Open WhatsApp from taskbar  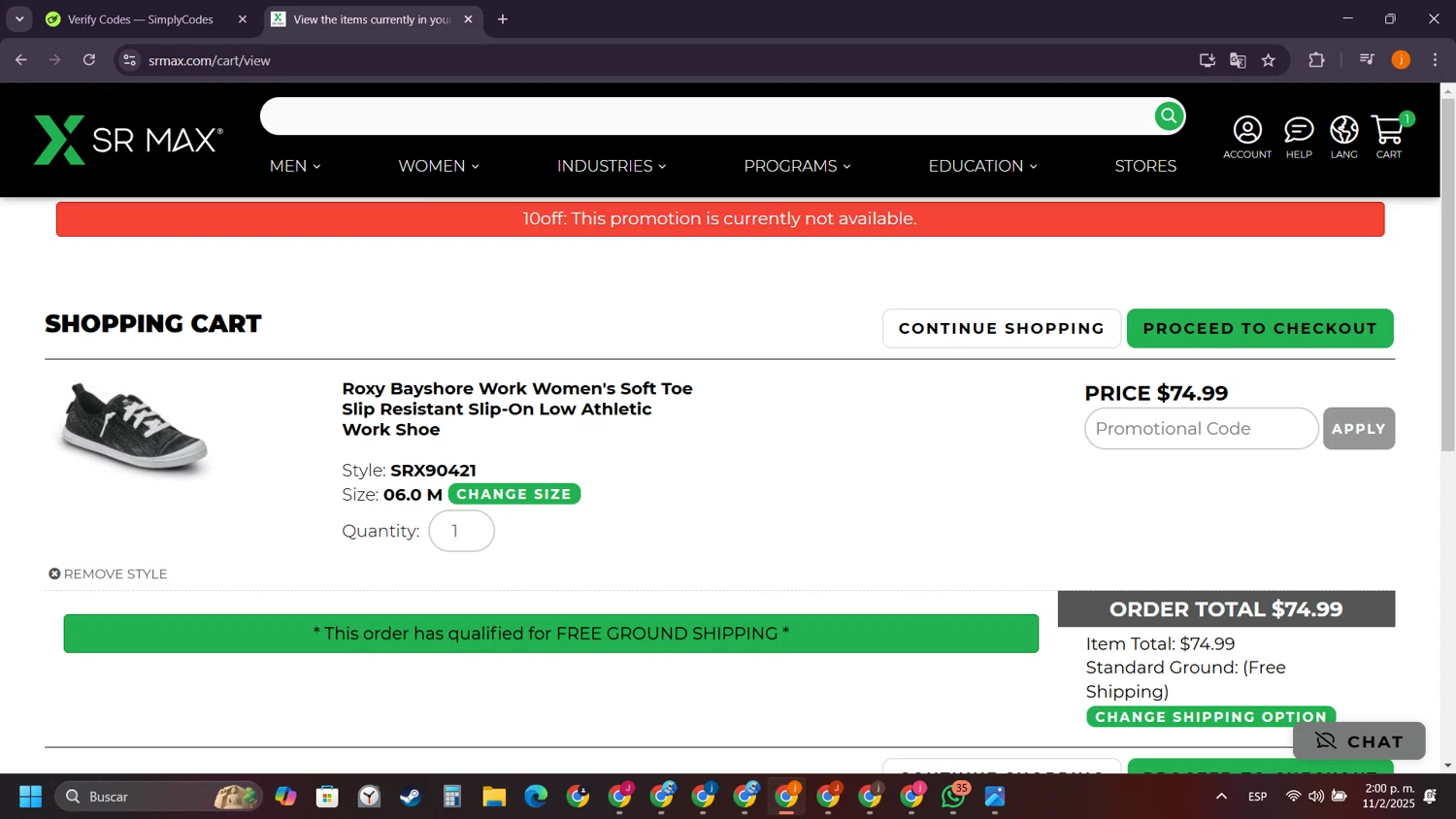pos(954,797)
